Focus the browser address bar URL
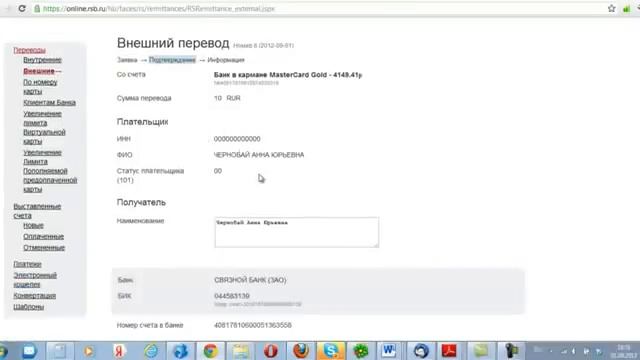This screenshot has width=640, height=360. tap(159, 9)
